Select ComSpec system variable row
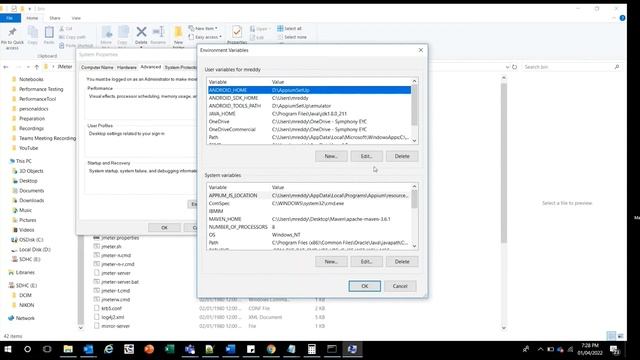Screen dimensions: 640x360 (x=309, y=203)
